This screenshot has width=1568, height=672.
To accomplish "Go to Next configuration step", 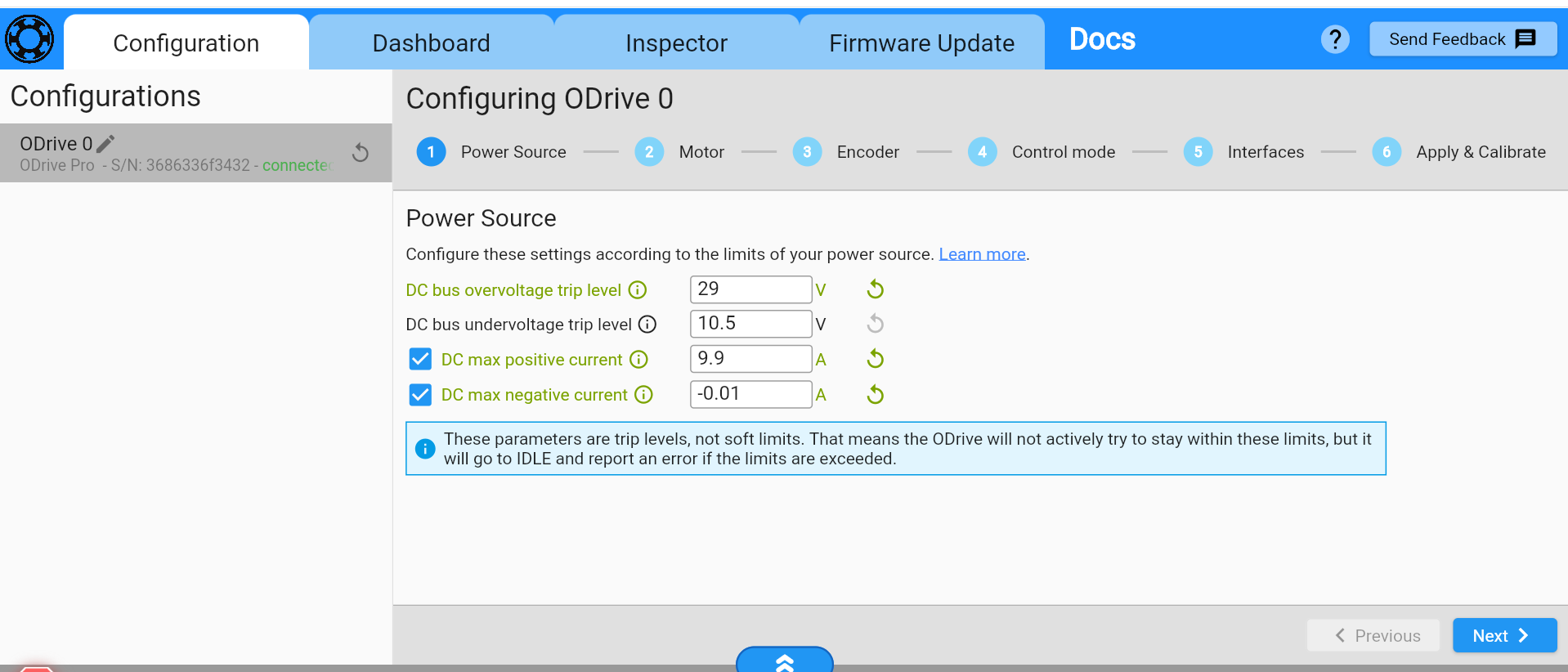I will point(1504,635).
